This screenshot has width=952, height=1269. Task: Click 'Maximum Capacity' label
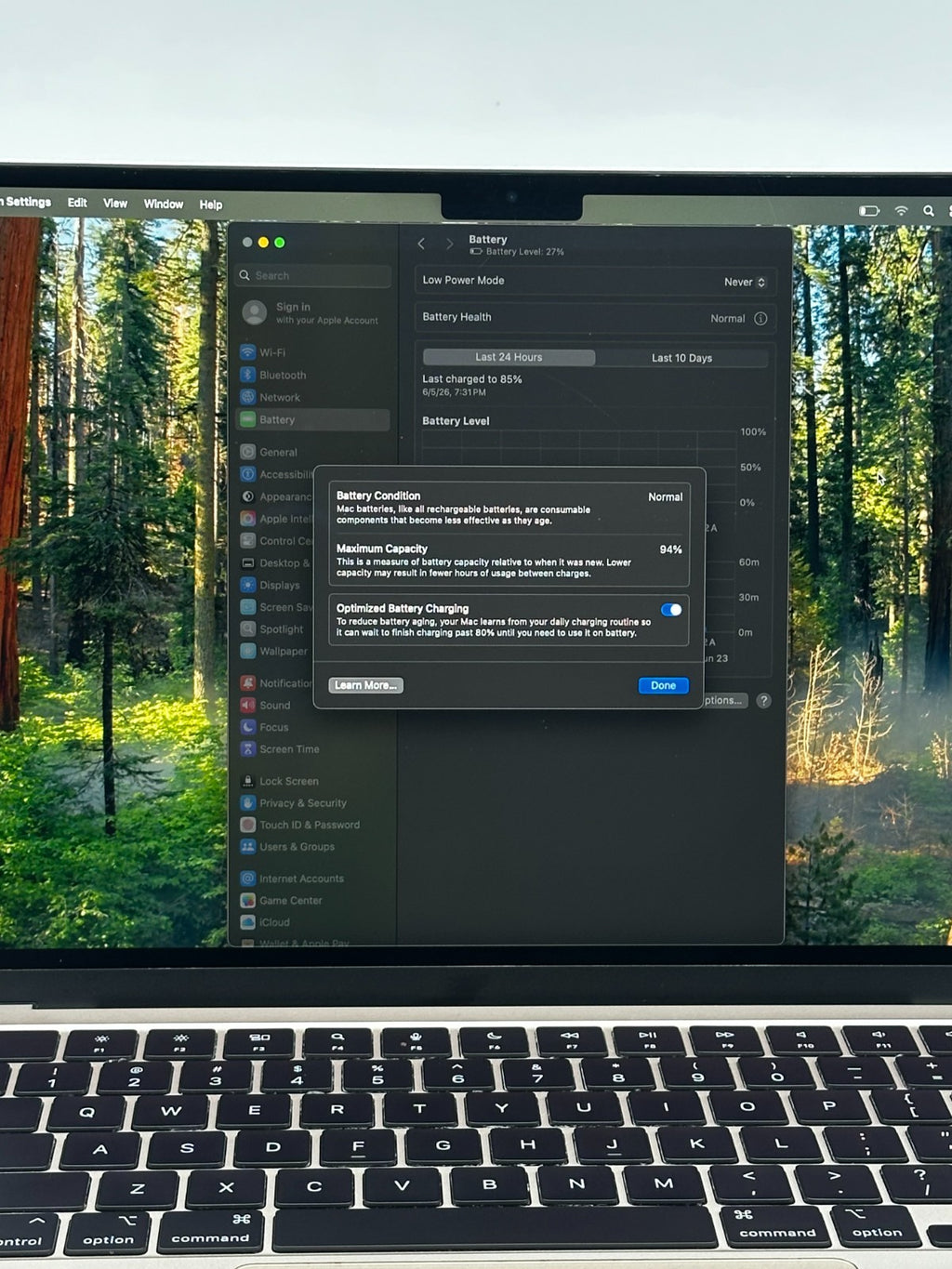pos(382,549)
